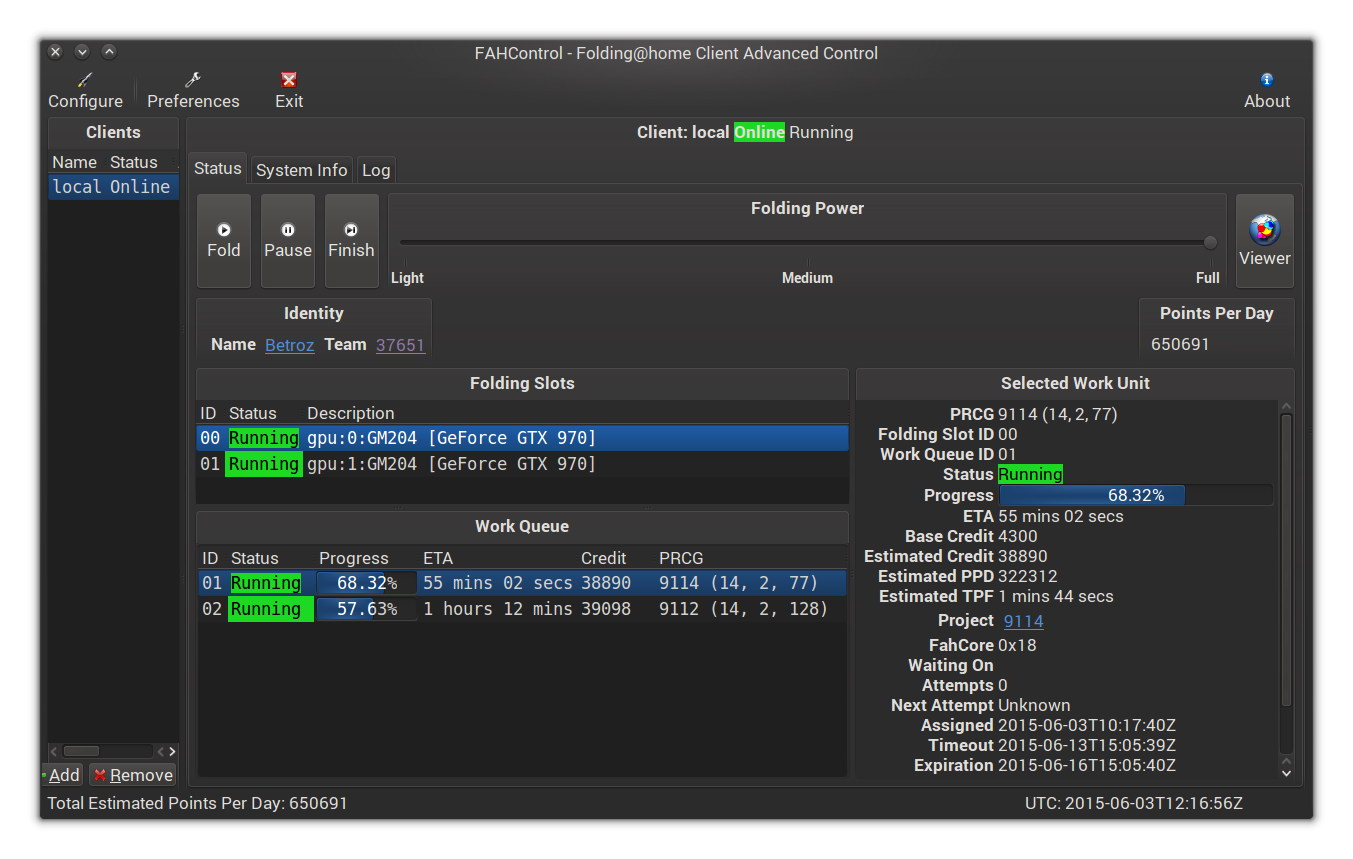Click the Folding Power slider handle
1353x859 pixels.
(1210, 242)
